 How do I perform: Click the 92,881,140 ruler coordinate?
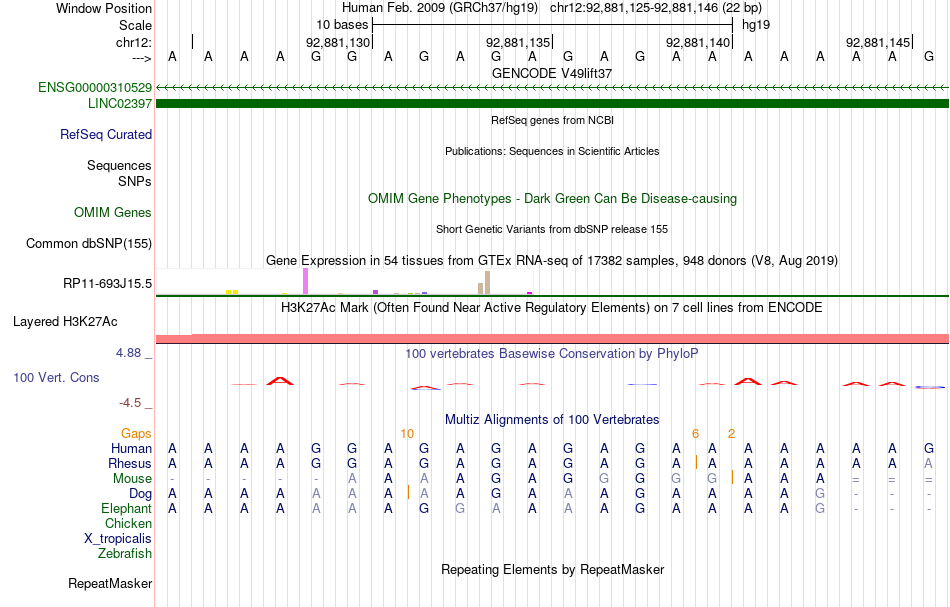697,42
